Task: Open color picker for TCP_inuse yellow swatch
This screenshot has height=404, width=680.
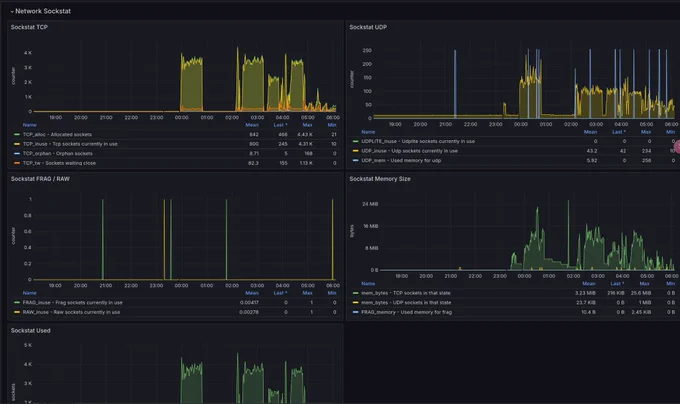Action: 17,144
